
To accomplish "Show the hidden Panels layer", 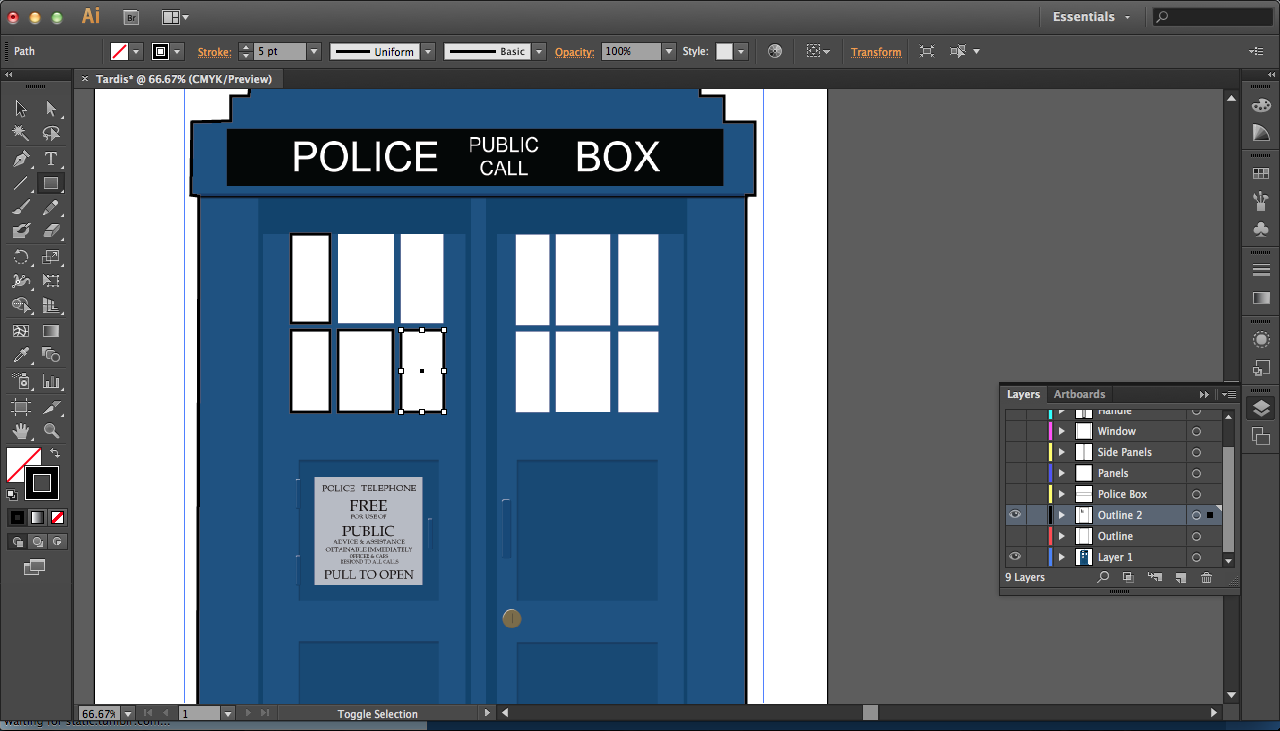I will coord(1015,473).
